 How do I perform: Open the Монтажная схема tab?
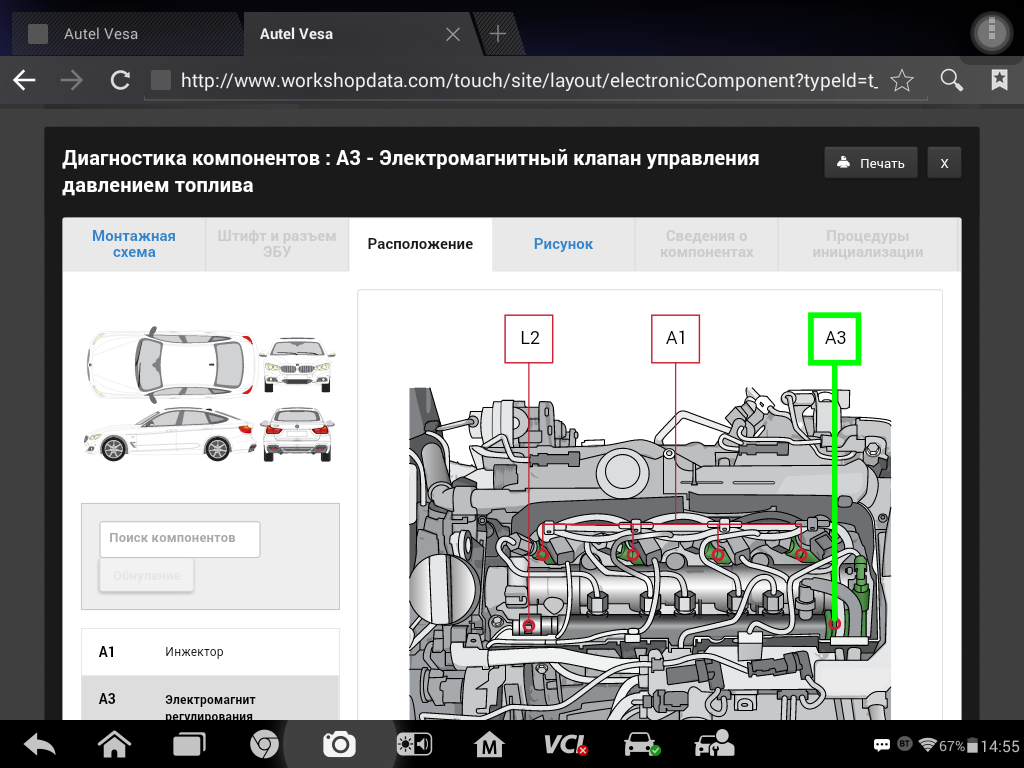(x=134, y=244)
